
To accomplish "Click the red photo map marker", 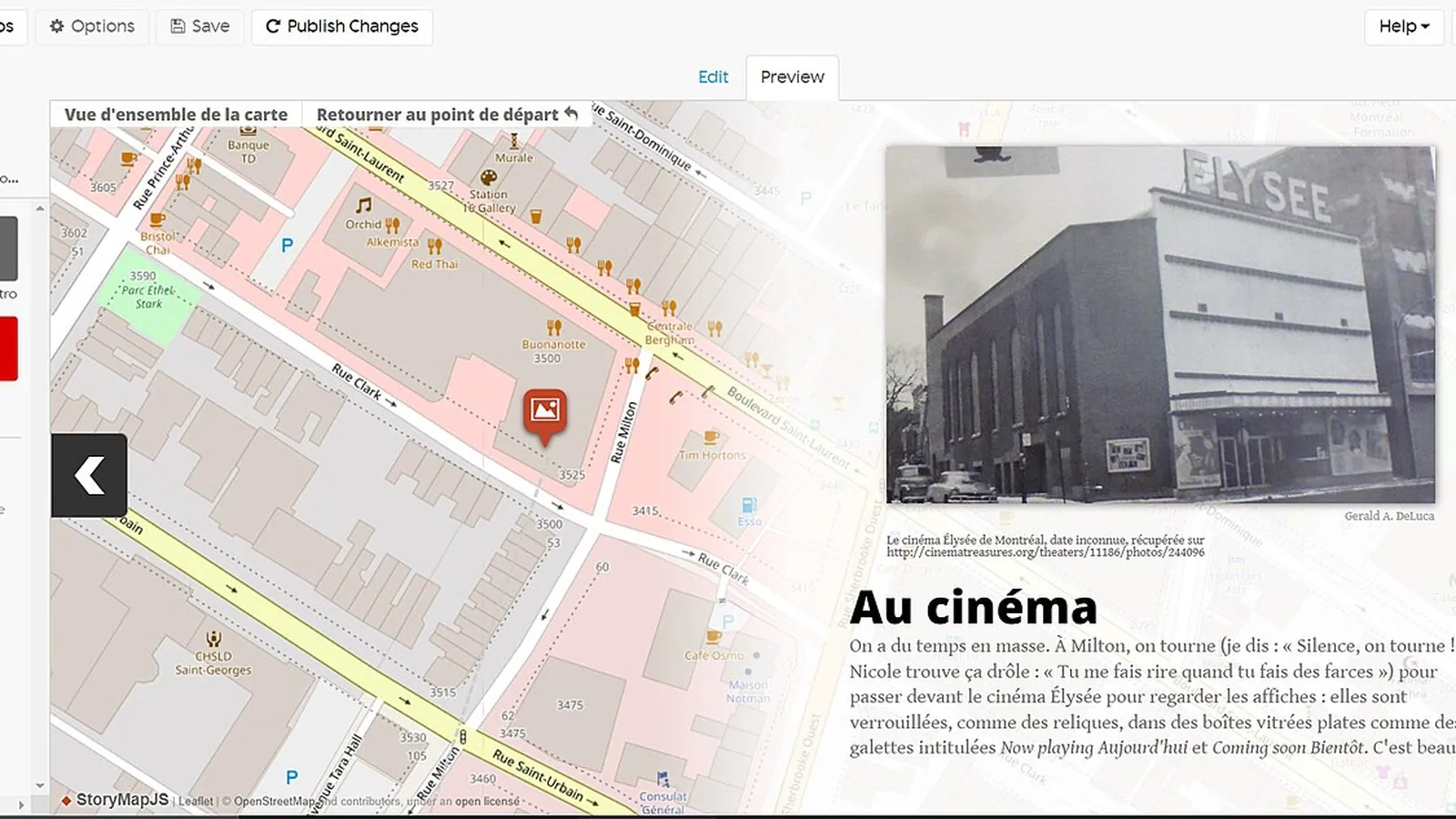I will click(x=545, y=416).
